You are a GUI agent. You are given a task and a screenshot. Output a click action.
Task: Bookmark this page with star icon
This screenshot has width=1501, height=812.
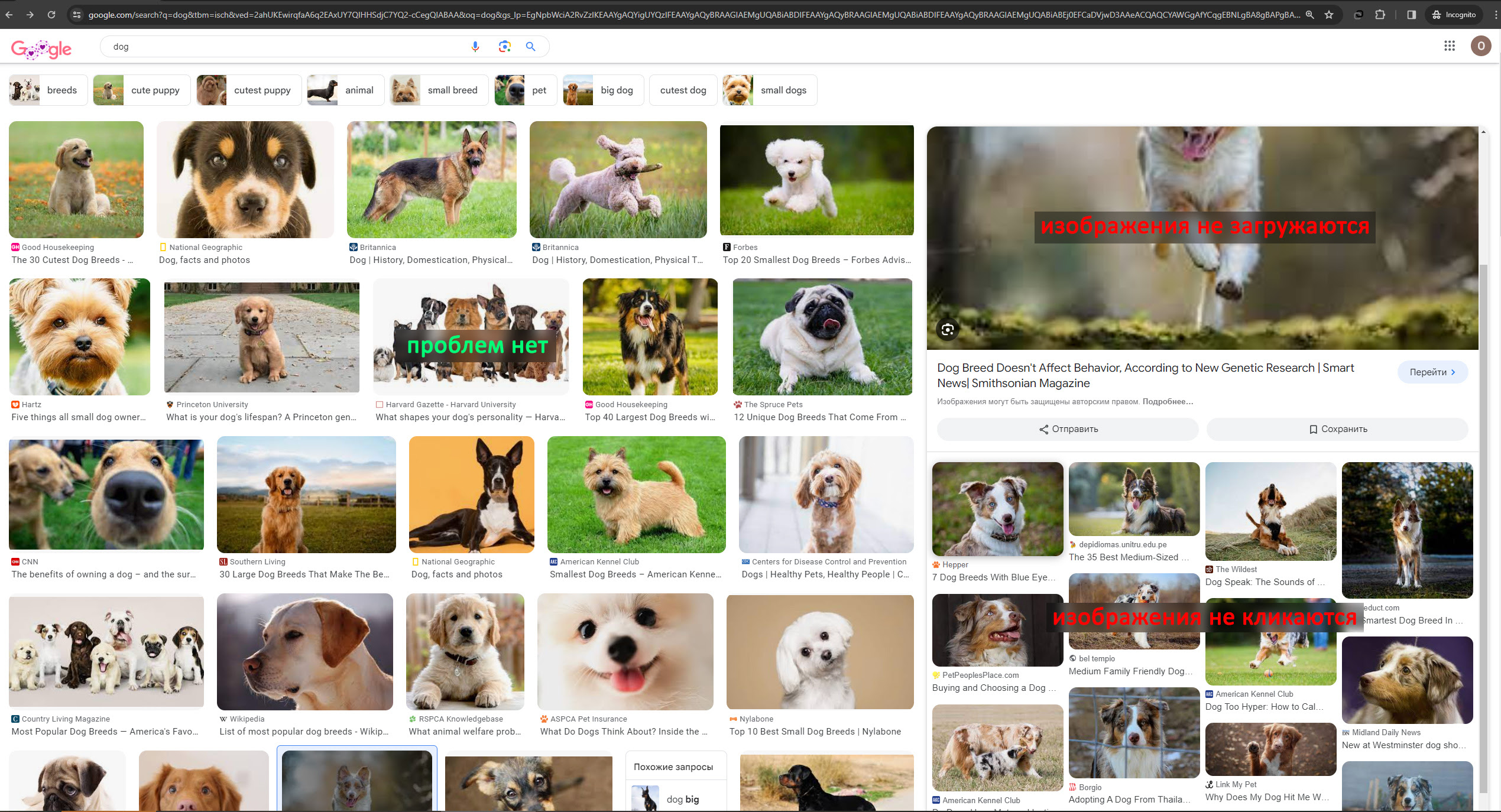pyautogui.click(x=1329, y=15)
